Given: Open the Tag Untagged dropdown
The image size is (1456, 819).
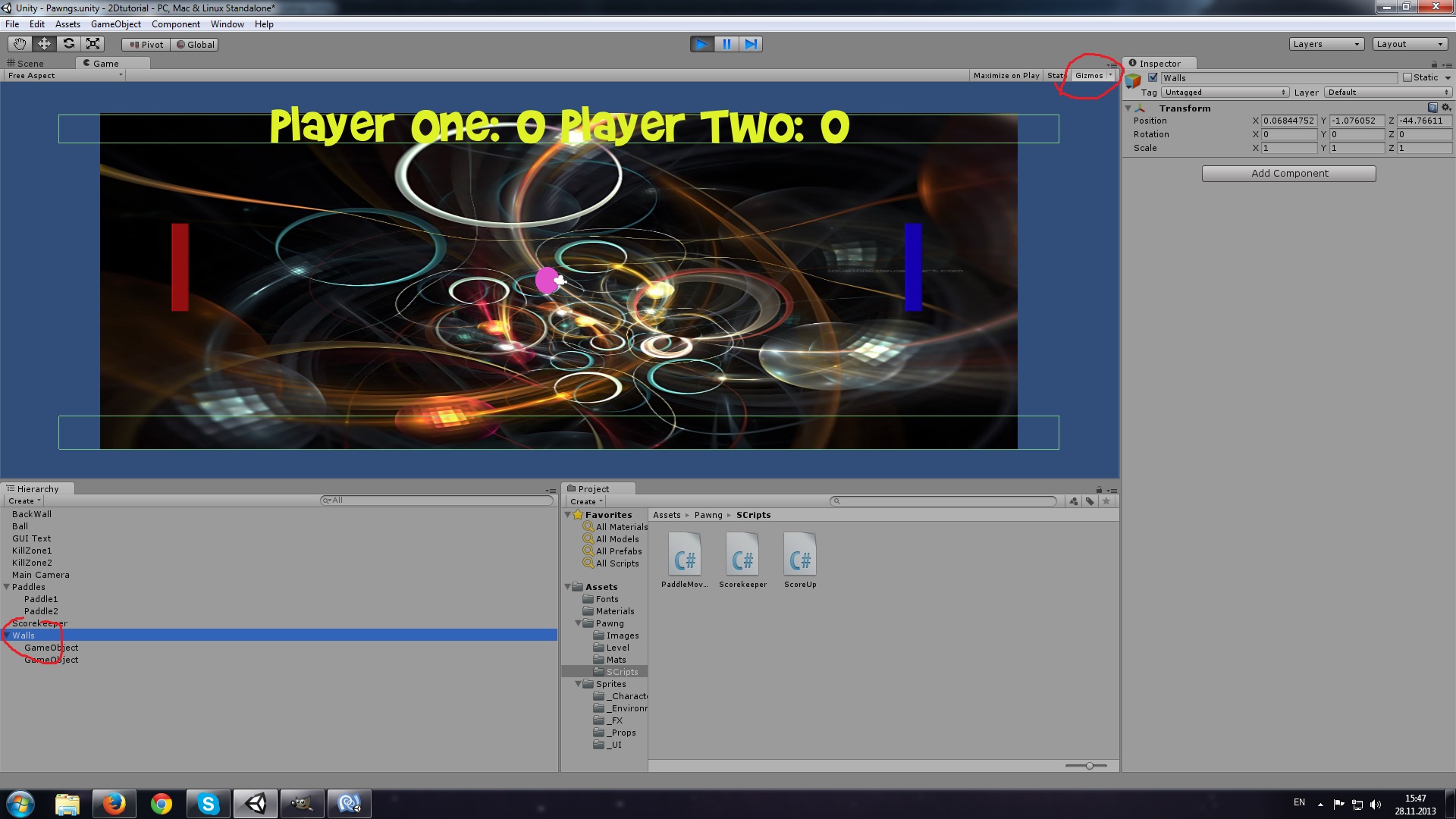Looking at the screenshot, I should click(1225, 92).
